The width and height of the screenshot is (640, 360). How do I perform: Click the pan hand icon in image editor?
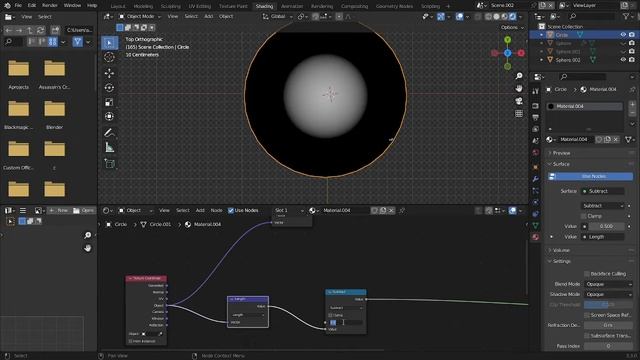(x=88, y=248)
